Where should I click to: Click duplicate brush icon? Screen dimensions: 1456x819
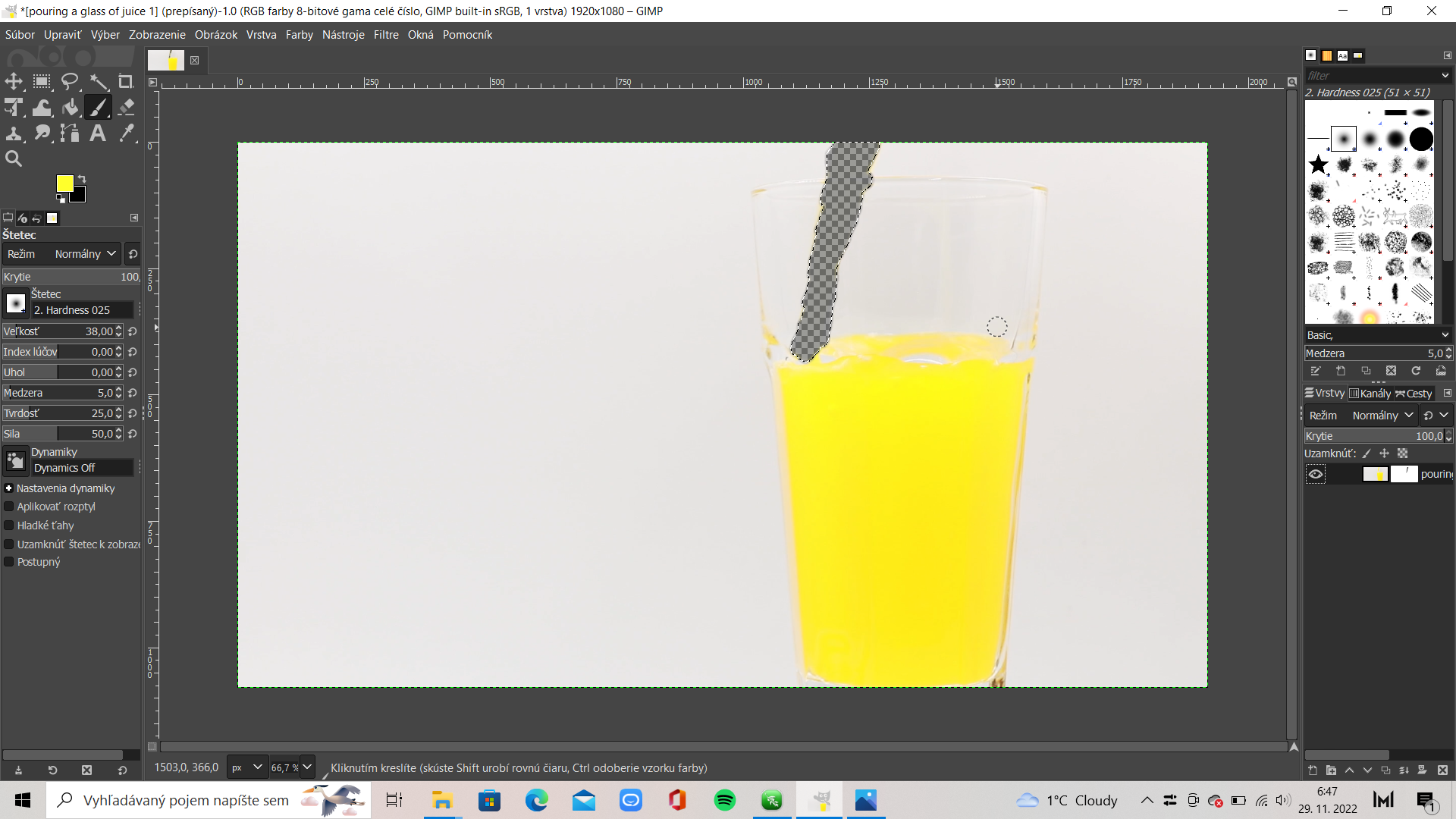pyautogui.click(x=1366, y=371)
